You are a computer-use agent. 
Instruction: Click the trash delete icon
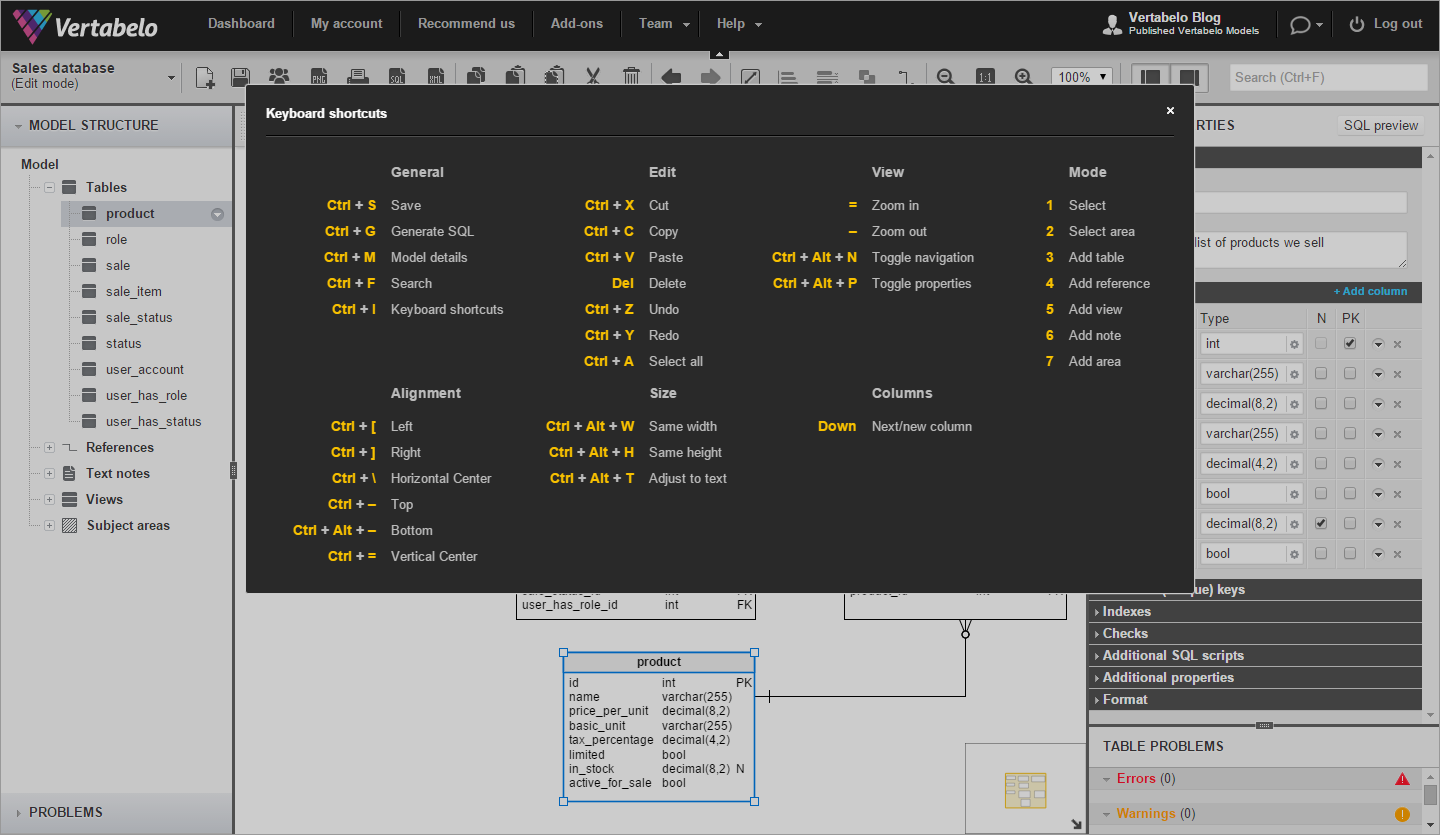click(x=631, y=77)
